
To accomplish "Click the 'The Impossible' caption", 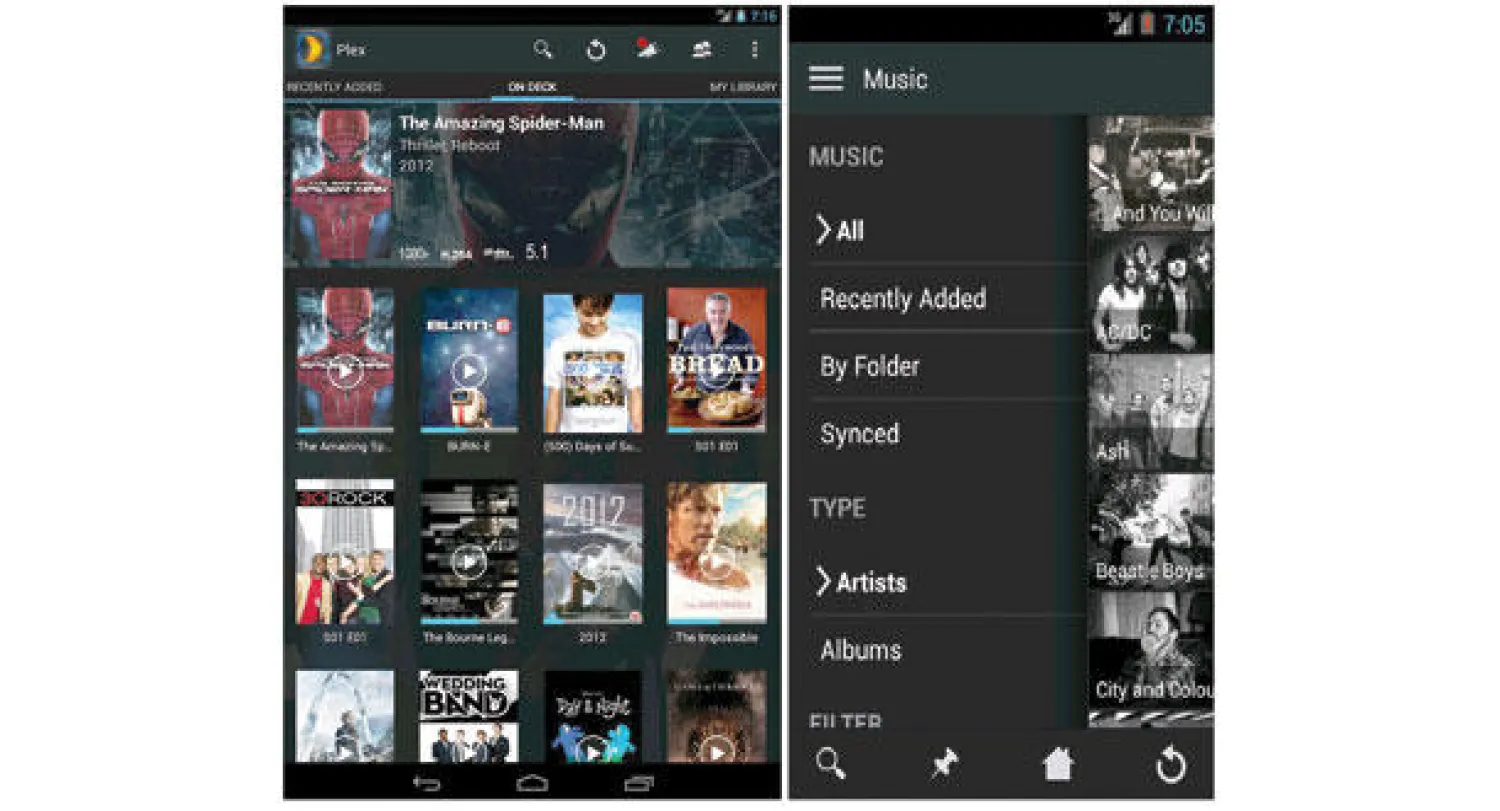I will point(716,637).
